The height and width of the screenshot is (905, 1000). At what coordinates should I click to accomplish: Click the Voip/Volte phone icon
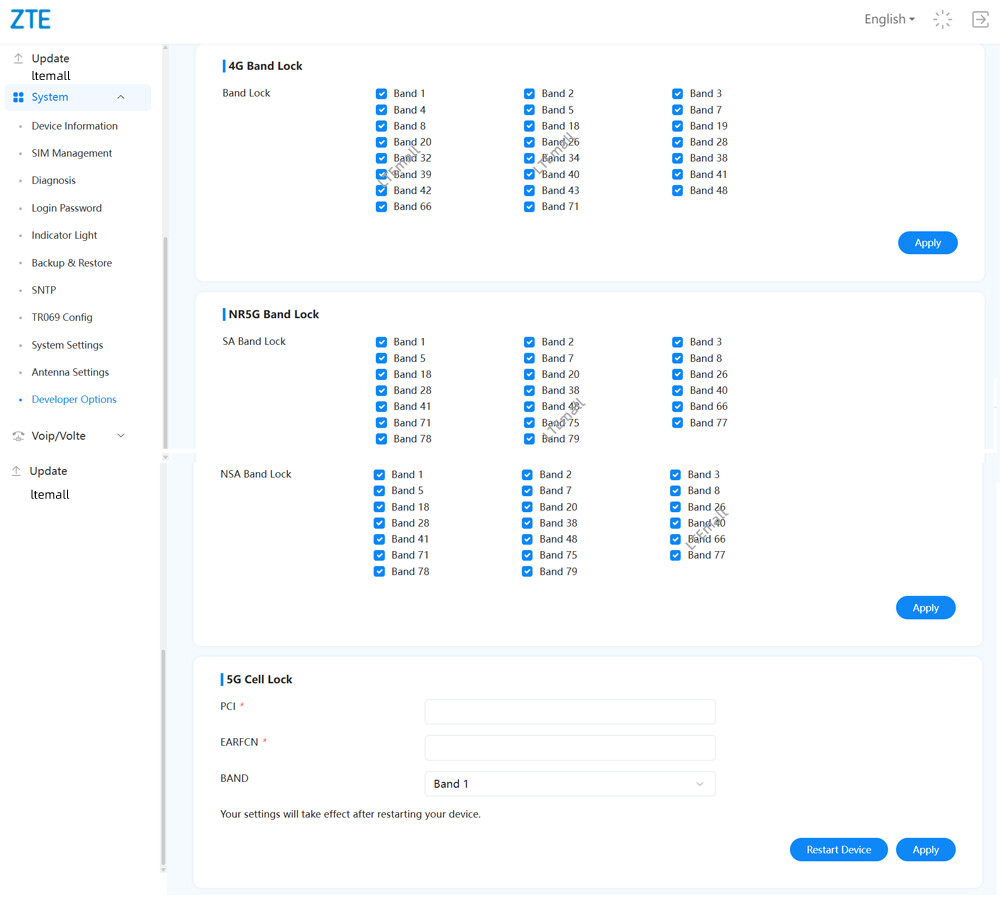(18, 436)
